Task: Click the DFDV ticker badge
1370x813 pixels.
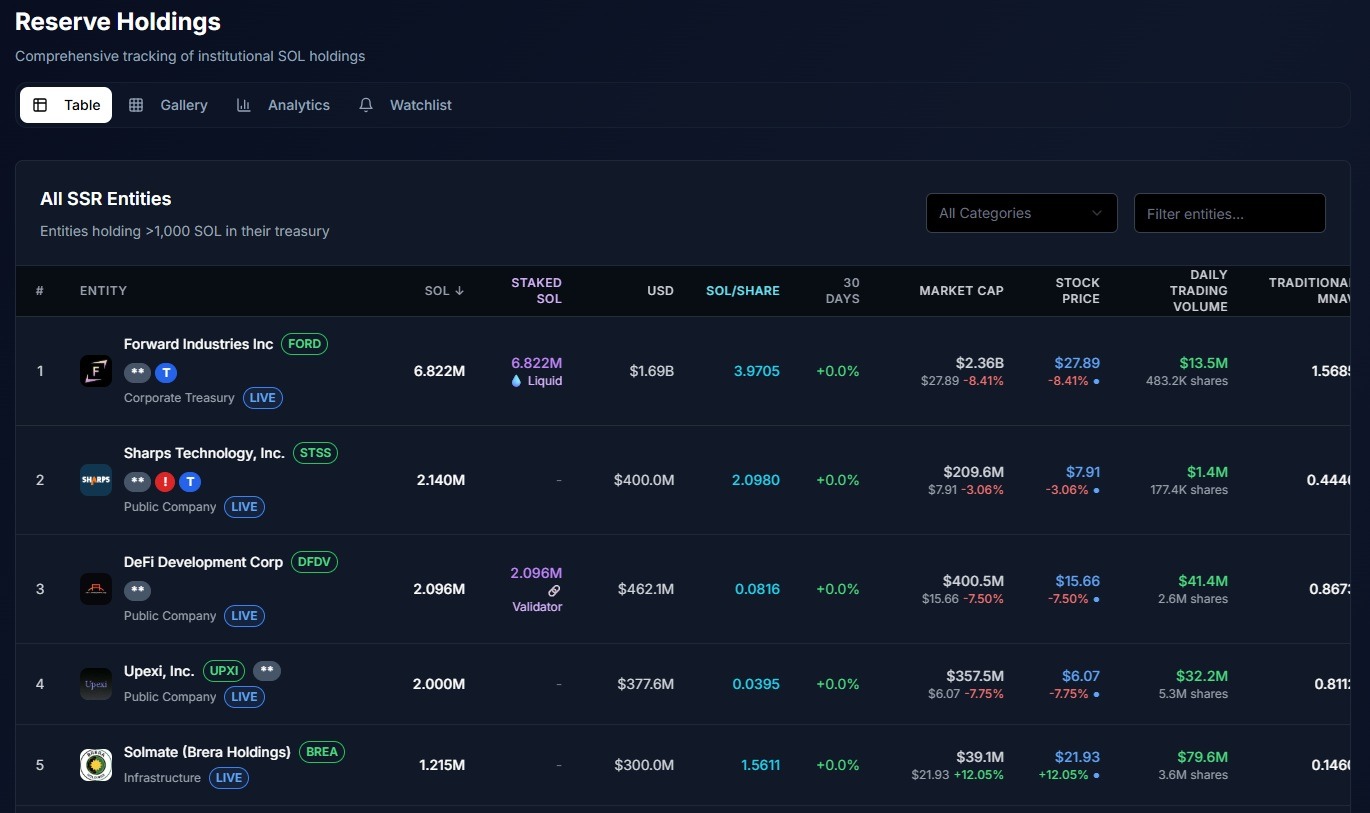Action: [x=314, y=562]
